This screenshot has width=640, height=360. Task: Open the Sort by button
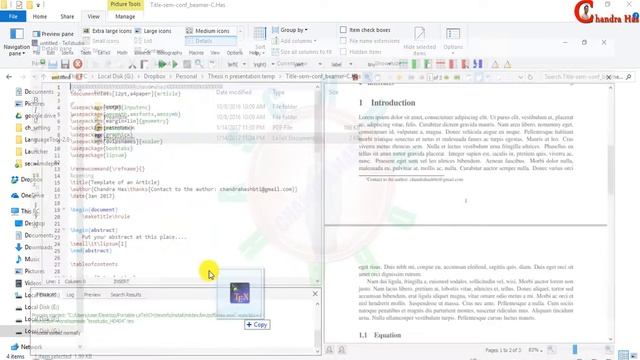pos(260,40)
